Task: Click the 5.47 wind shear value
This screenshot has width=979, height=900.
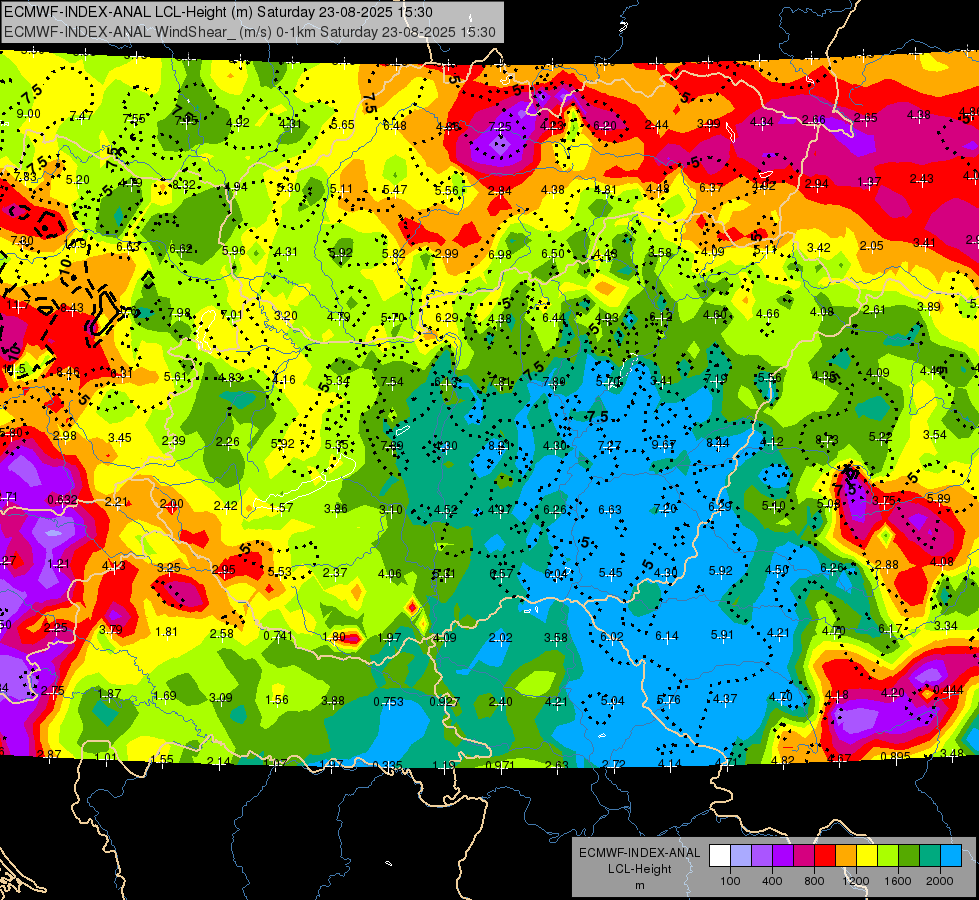Action: pyautogui.click(x=395, y=190)
